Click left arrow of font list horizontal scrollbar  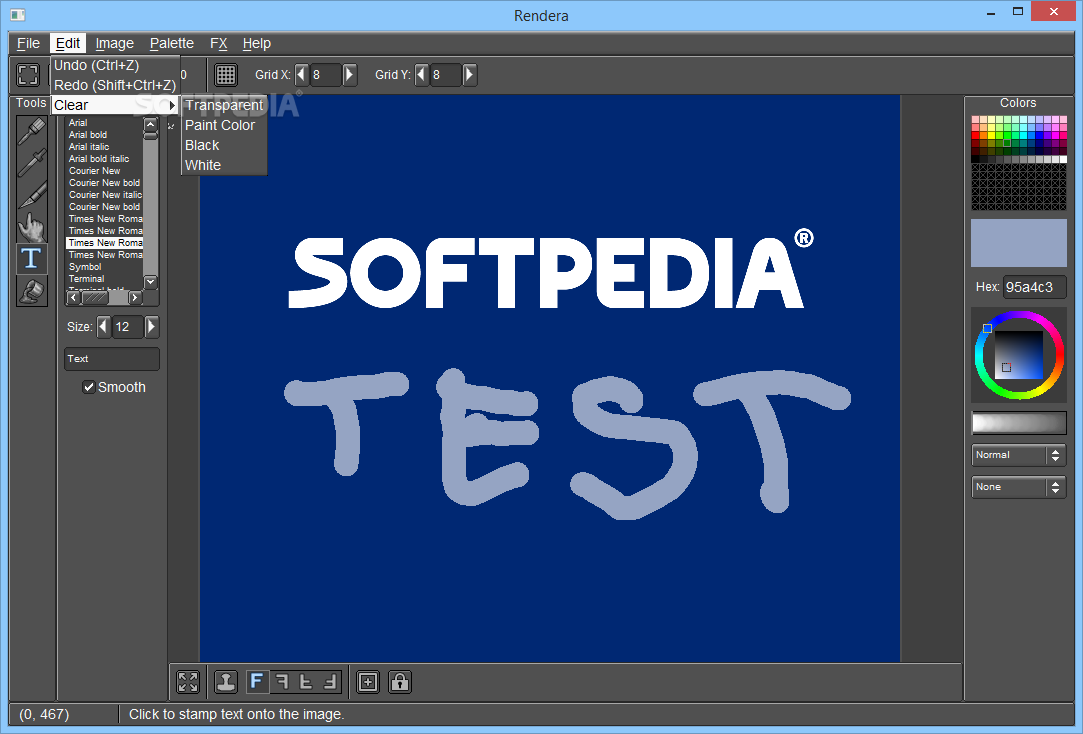coord(74,298)
